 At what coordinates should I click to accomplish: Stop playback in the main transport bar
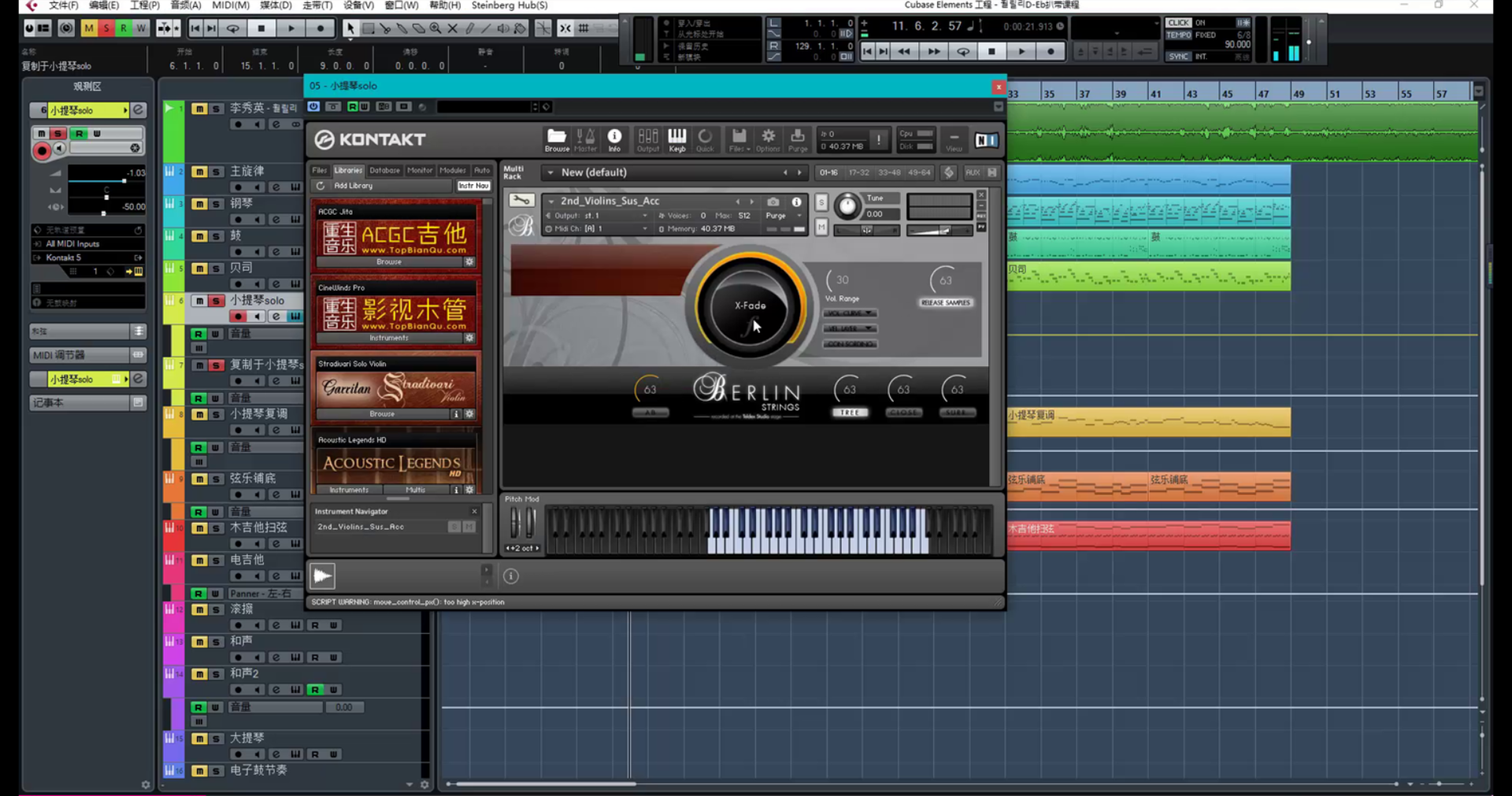click(x=992, y=51)
